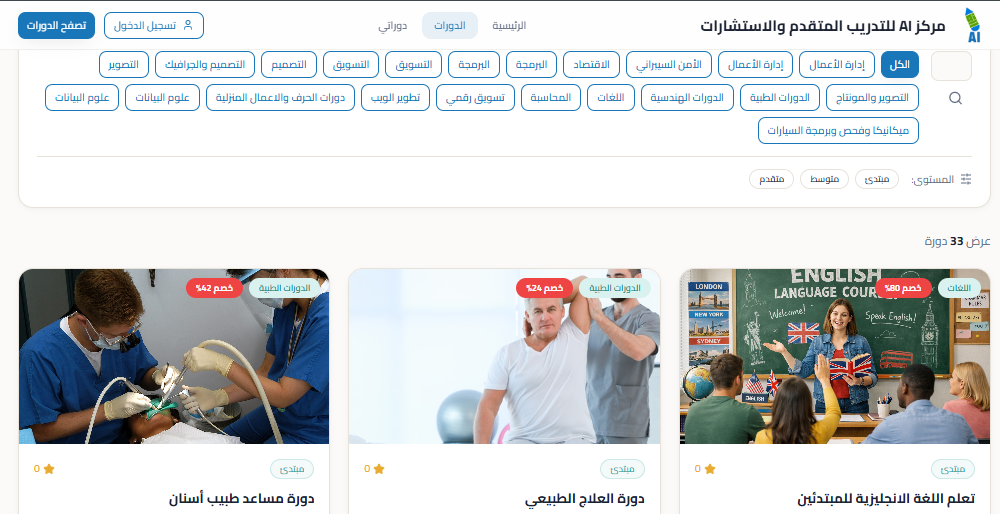Image resolution: width=1000 pixels, height=514 pixels.
Task: Click the level filter sliders icon
Action: [x=966, y=179]
